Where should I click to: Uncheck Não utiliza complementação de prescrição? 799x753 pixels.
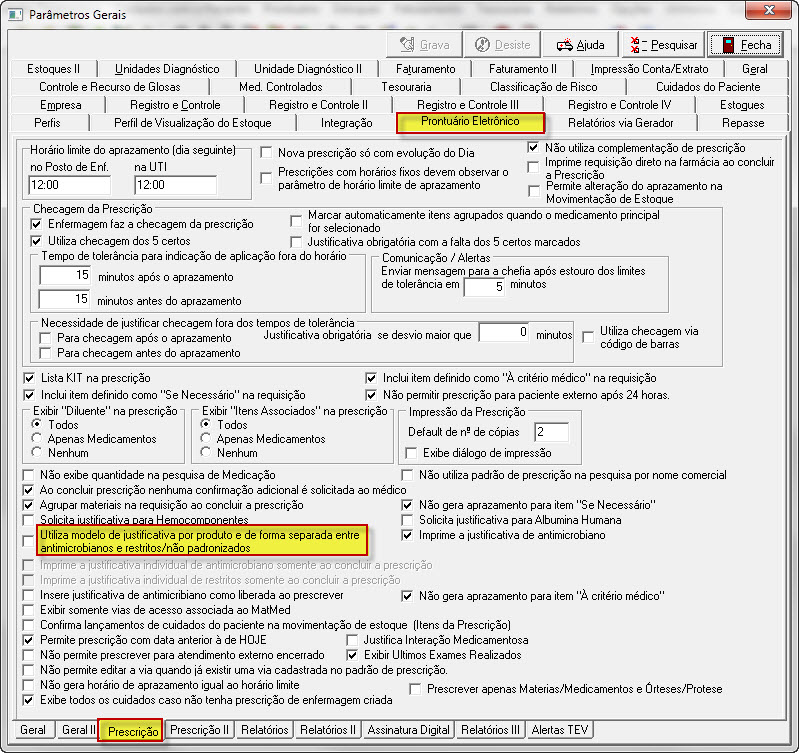pyautogui.click(x=533, y=148)
